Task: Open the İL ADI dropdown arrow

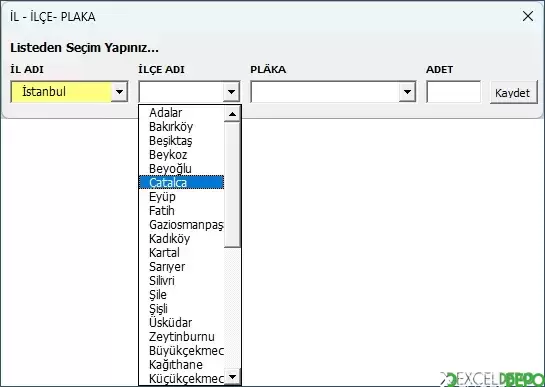Action: (x=119, y=92)
